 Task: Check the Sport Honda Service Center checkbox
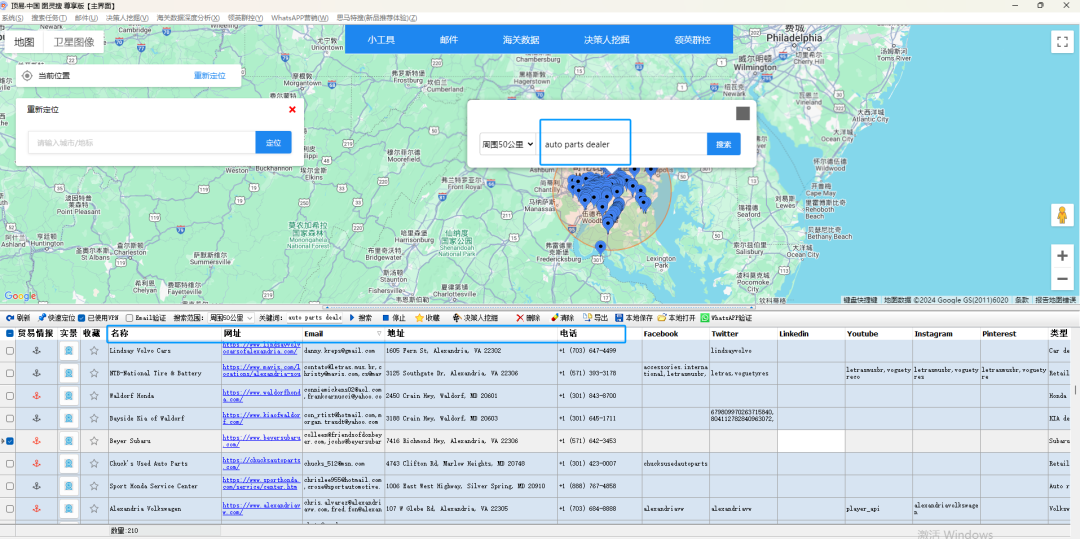(10, 486)
